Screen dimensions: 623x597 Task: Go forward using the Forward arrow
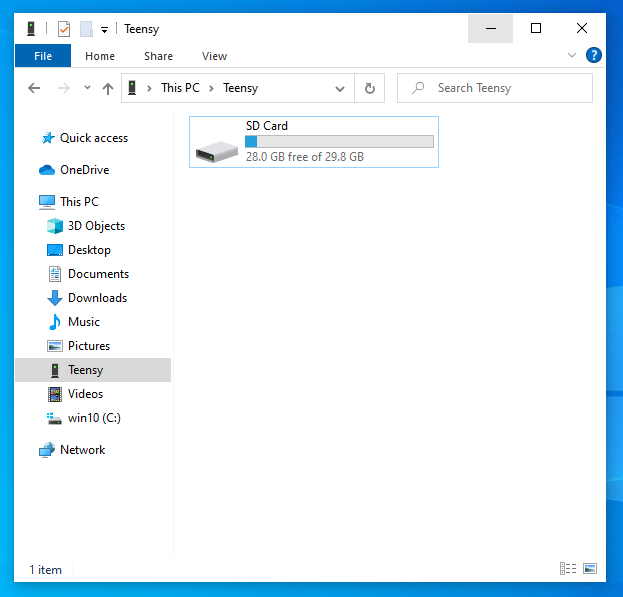[x=64, y=88]
